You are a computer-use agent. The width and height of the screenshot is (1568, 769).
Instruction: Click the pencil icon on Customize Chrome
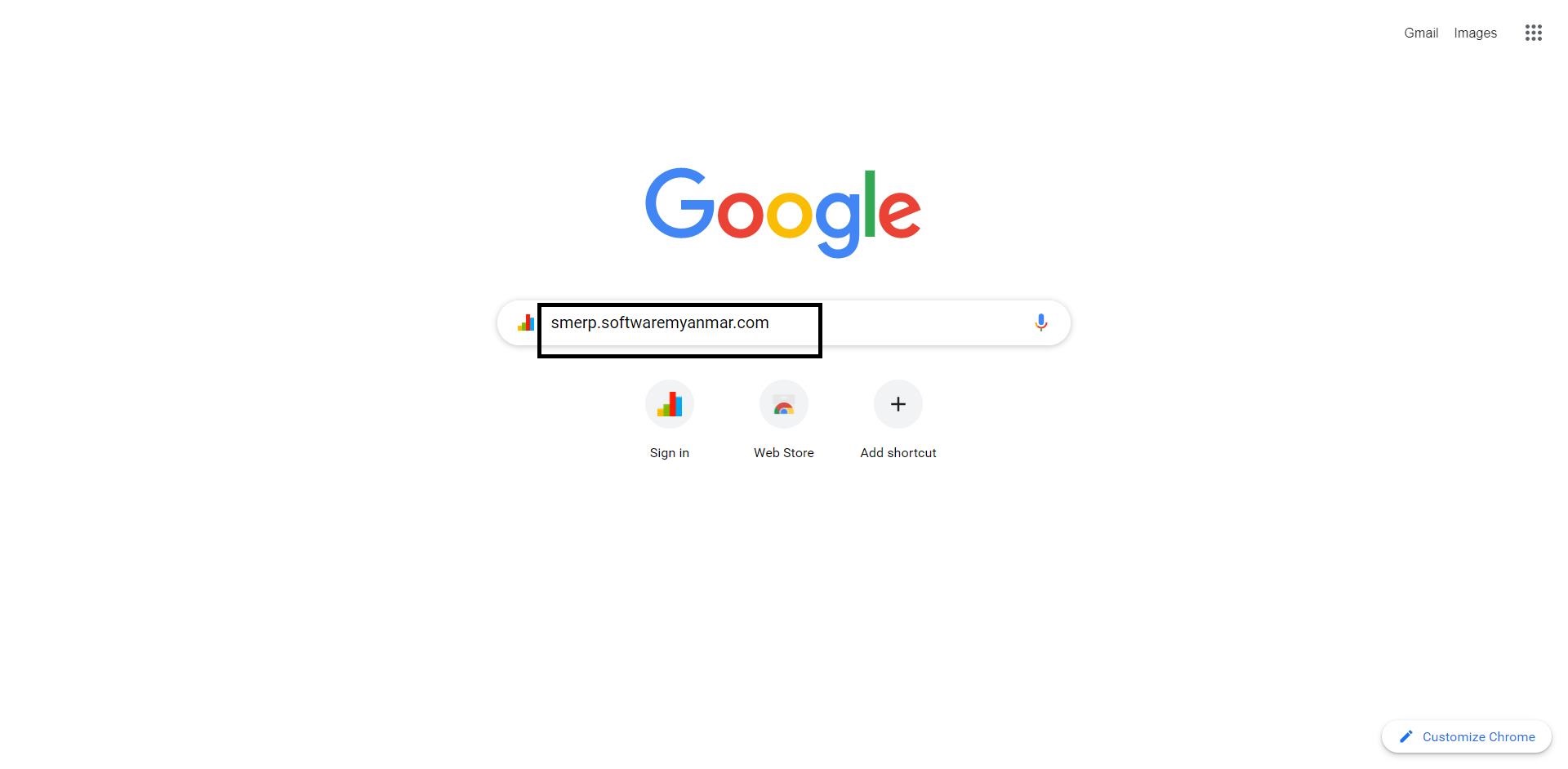[1405, 736]
